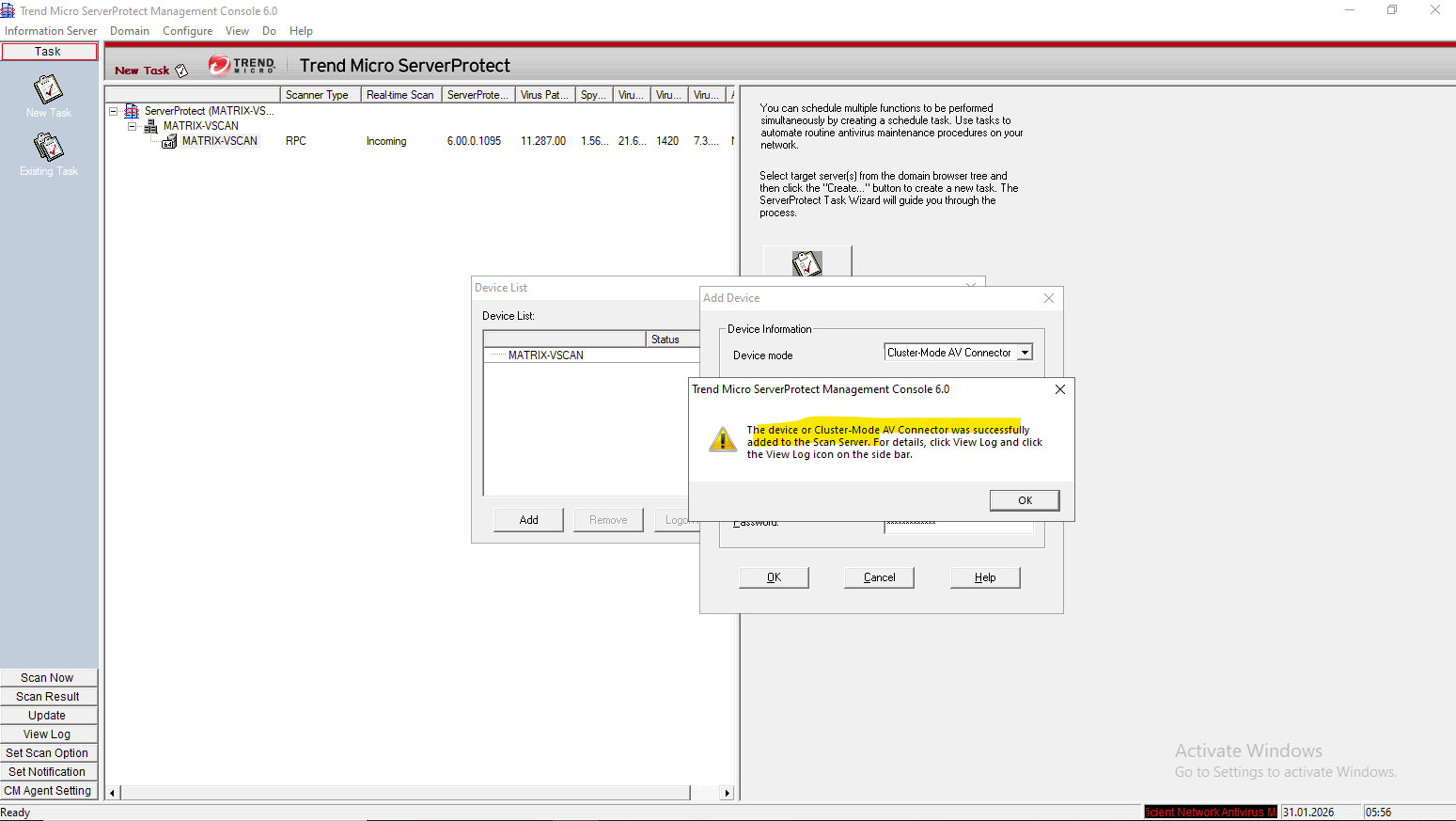Open the Existing Task sidebar icon
The width and height of the screenshot is (1456, 821).
pos(48,148)
